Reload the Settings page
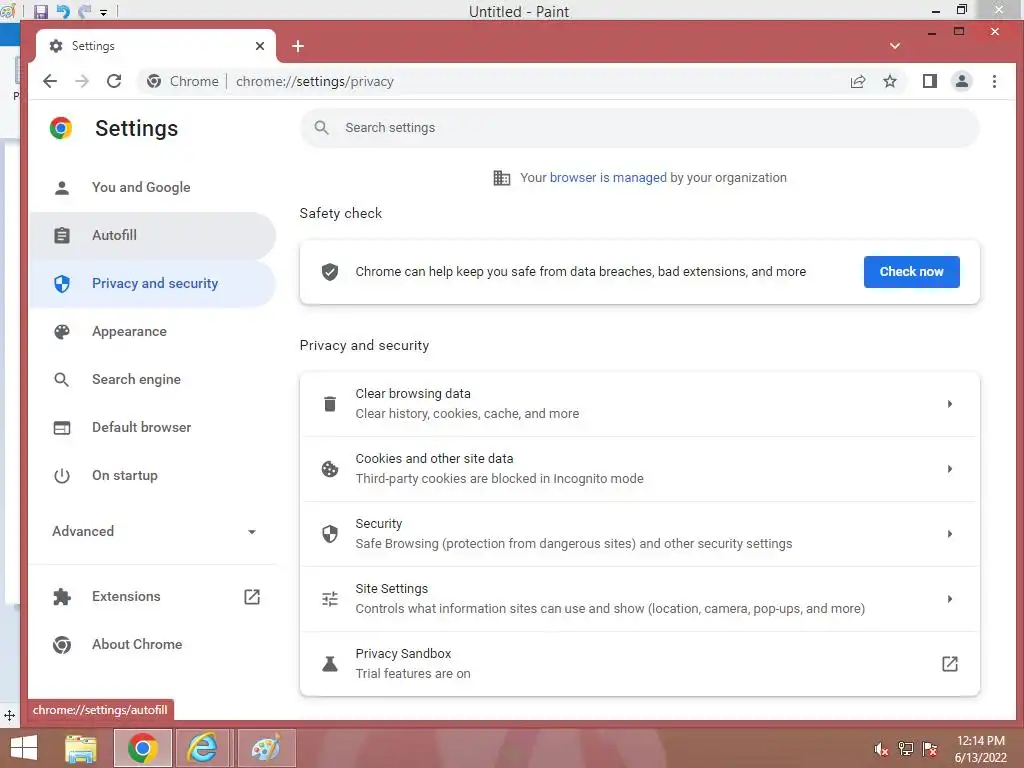Viewport: 1024px width, 768px height. [x=114, y=81]
